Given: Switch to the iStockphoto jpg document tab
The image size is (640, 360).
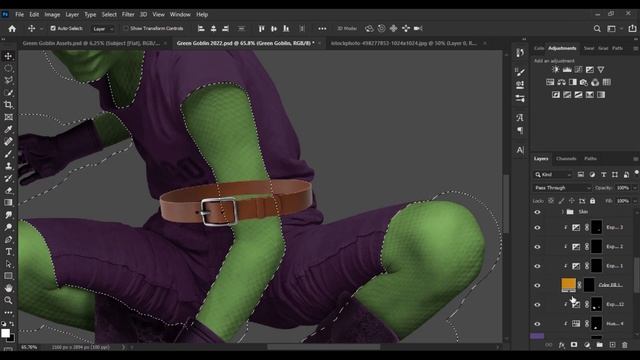Looking at the screenshot, I should point(403,43).
